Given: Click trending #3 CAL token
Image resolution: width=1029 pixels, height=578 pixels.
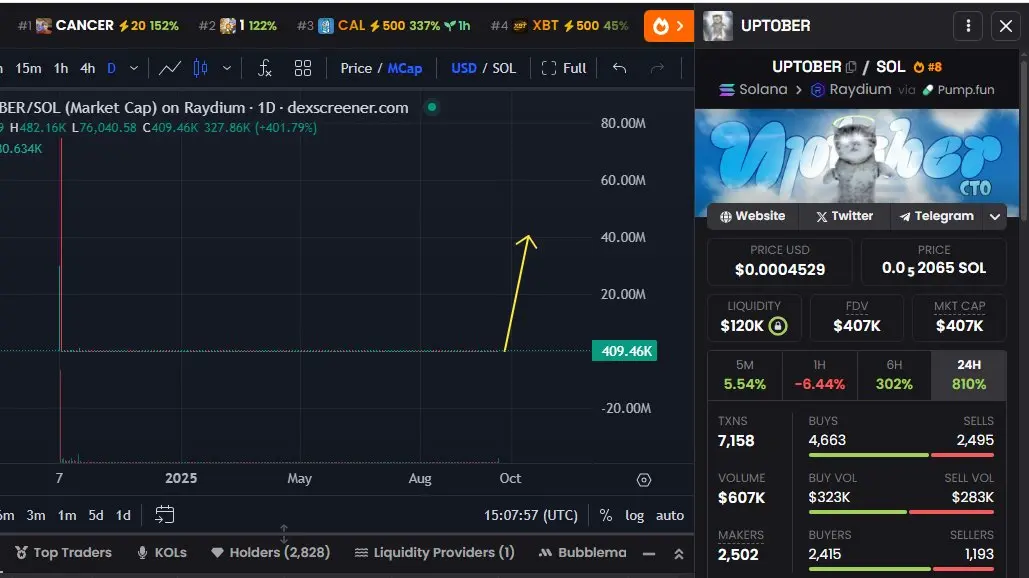Looking at the screenshot, I should coord(383,26).
